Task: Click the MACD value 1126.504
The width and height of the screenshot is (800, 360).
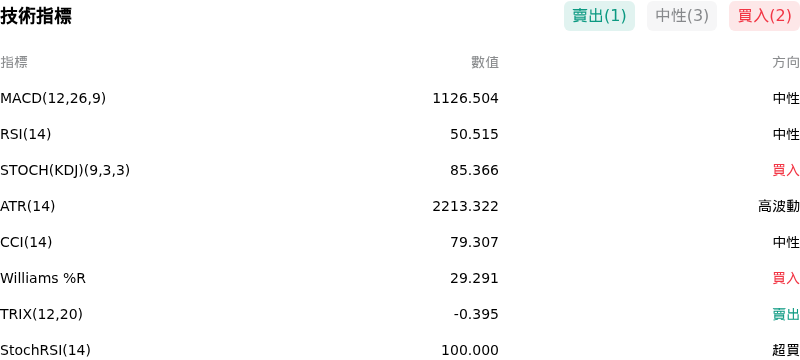Action: 465,98
